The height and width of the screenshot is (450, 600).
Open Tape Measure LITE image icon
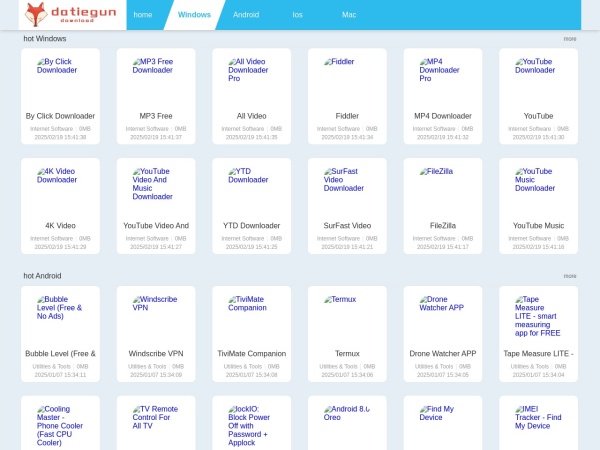pos(538,316)
